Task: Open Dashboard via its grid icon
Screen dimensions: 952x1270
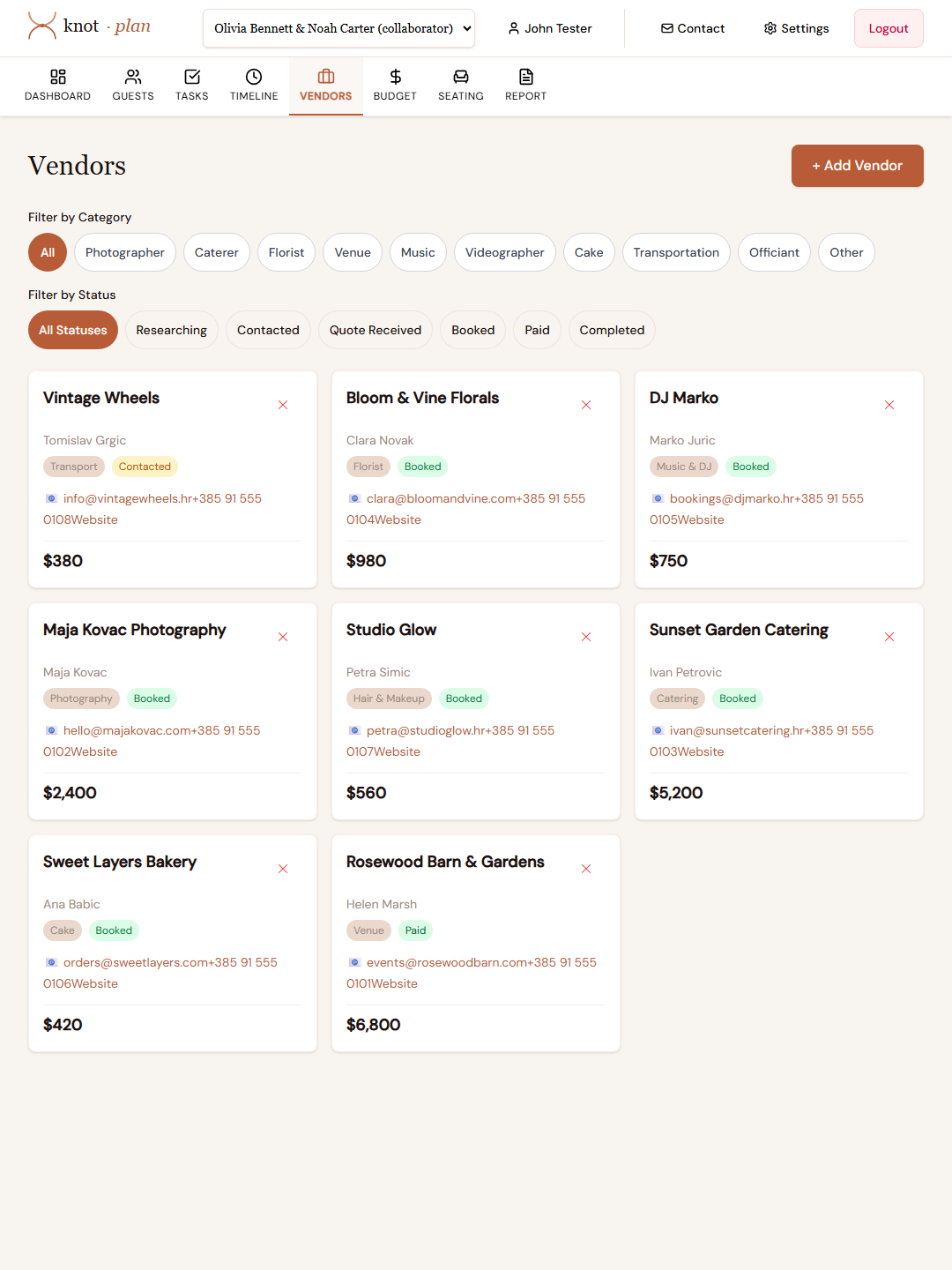Action: [58, 77]
